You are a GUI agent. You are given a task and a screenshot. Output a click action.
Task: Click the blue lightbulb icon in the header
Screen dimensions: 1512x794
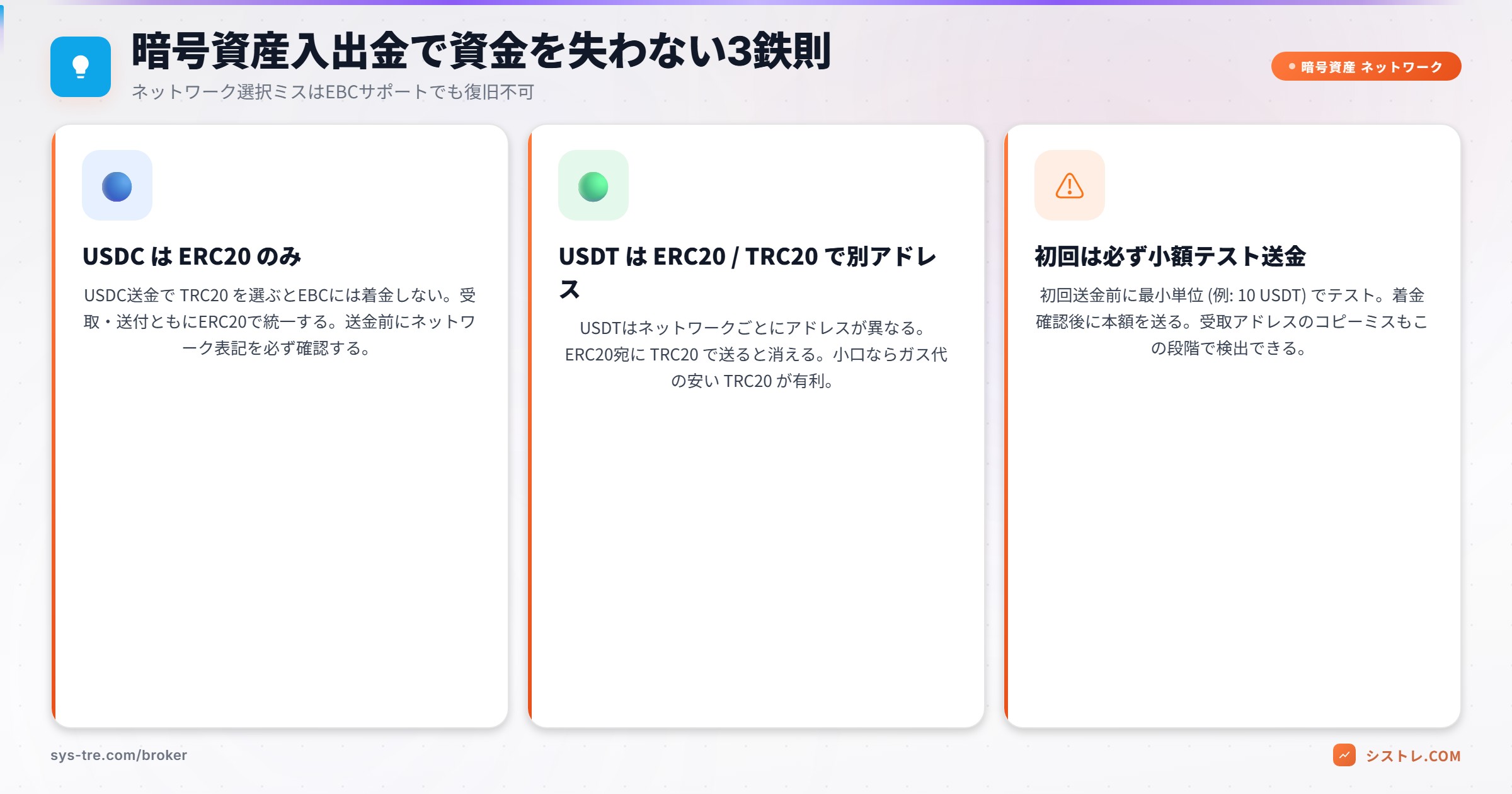(81, 67)
